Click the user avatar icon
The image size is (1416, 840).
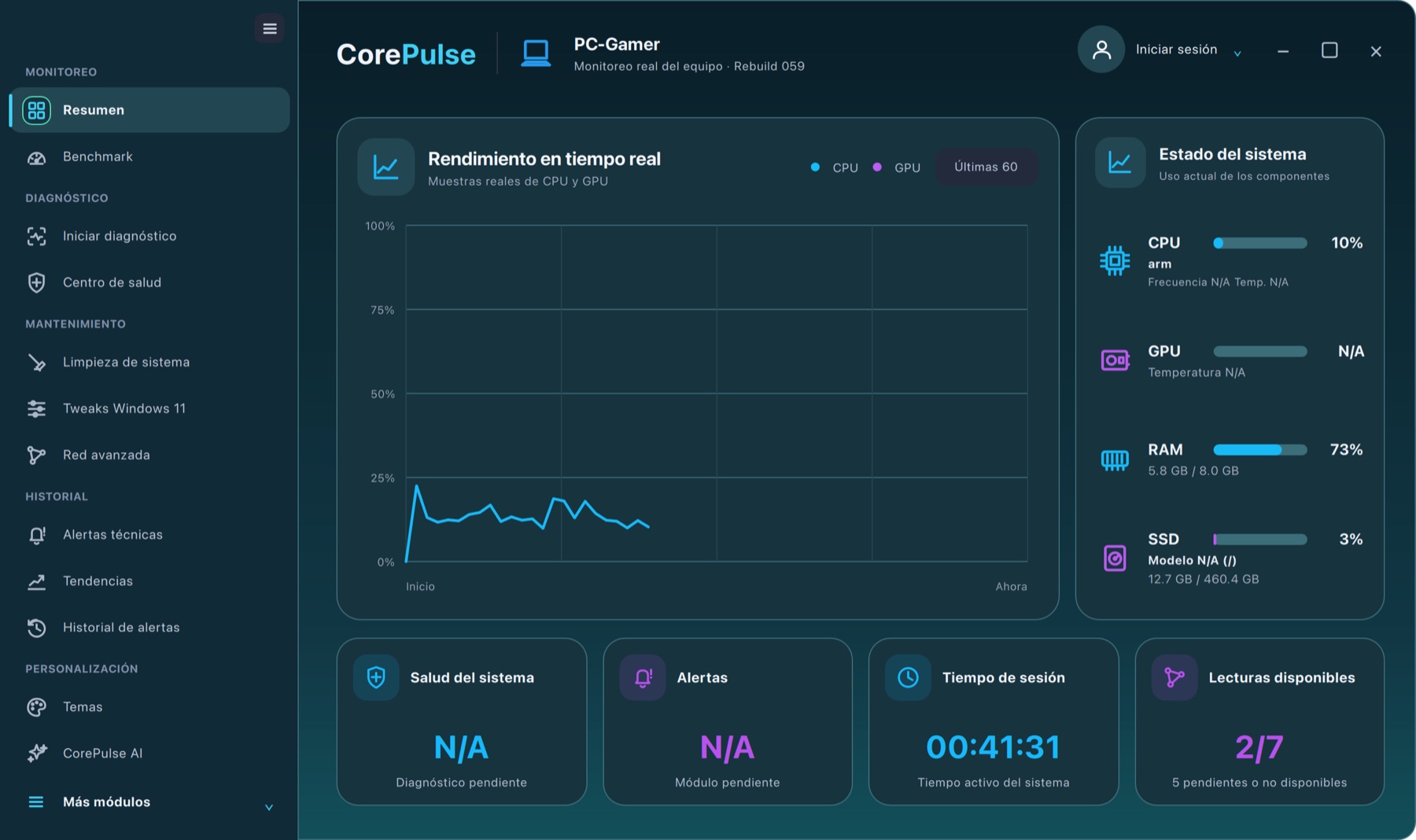pos(1101,50)
